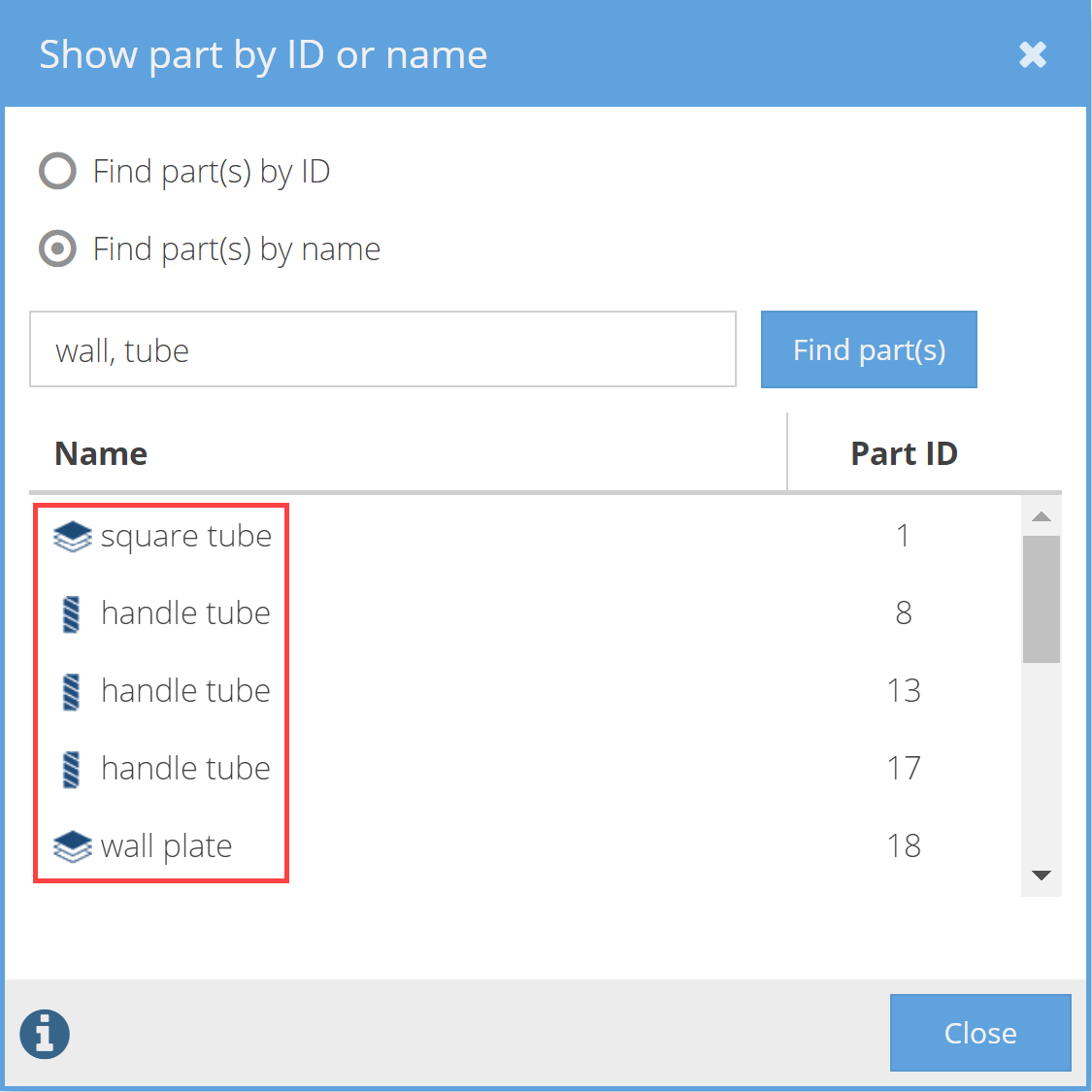
Task: Click the layered icon beside wall plate
Action: pyautogui.click(x=72, y=846)
